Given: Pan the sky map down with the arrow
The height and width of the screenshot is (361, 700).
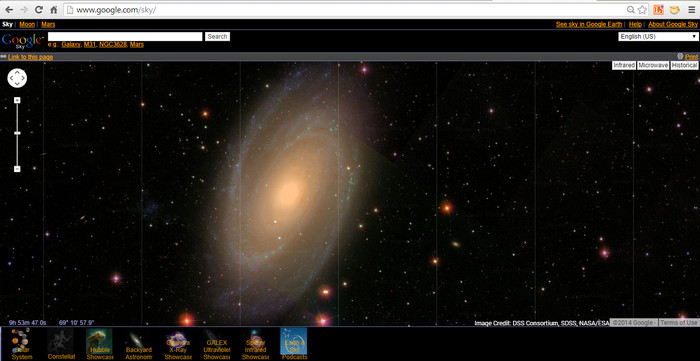Looking at the screenshot, I should tap(17, 84).
